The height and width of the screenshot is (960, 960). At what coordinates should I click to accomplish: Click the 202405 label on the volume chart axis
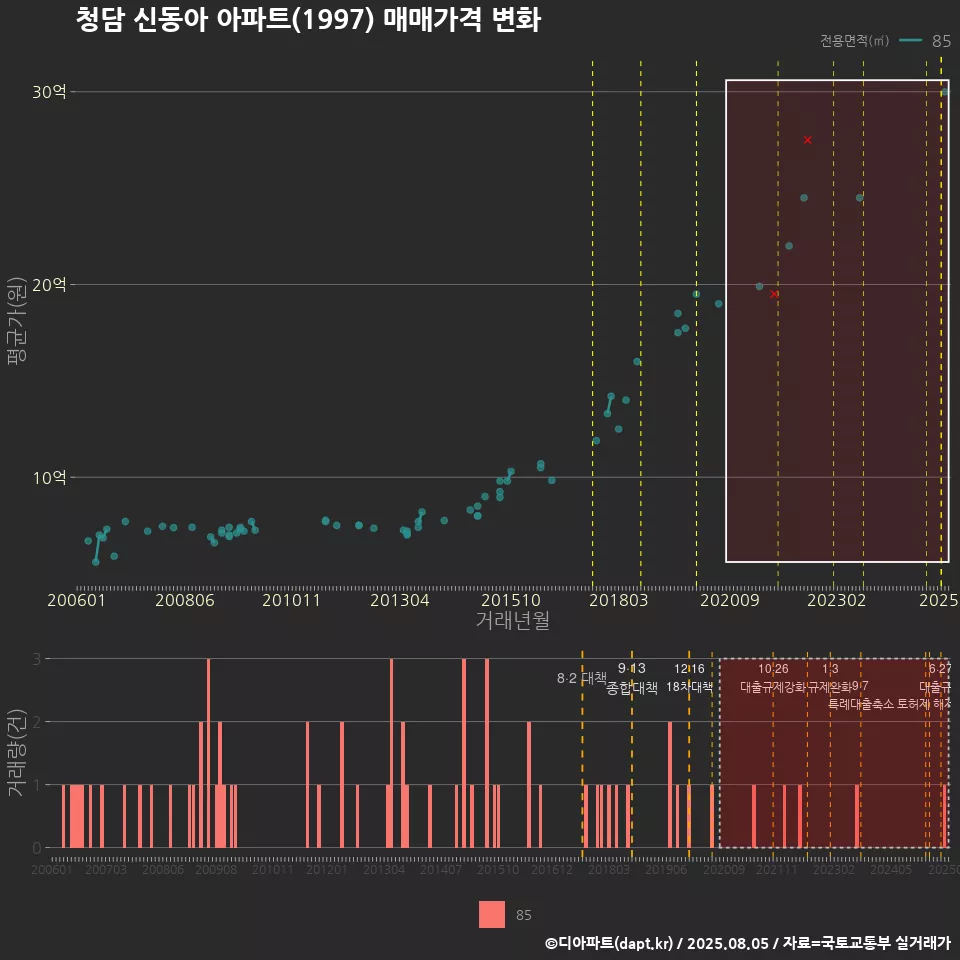coord(891,869)
